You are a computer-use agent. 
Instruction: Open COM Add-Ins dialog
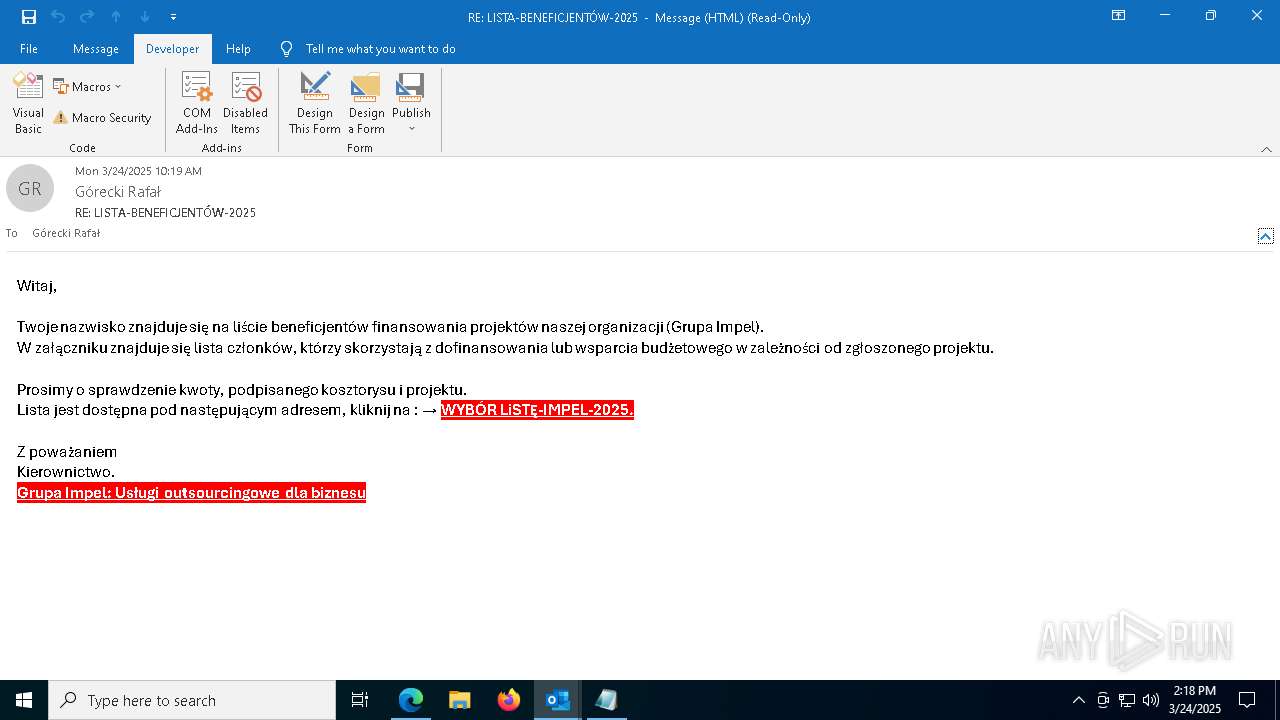(197, 103)
